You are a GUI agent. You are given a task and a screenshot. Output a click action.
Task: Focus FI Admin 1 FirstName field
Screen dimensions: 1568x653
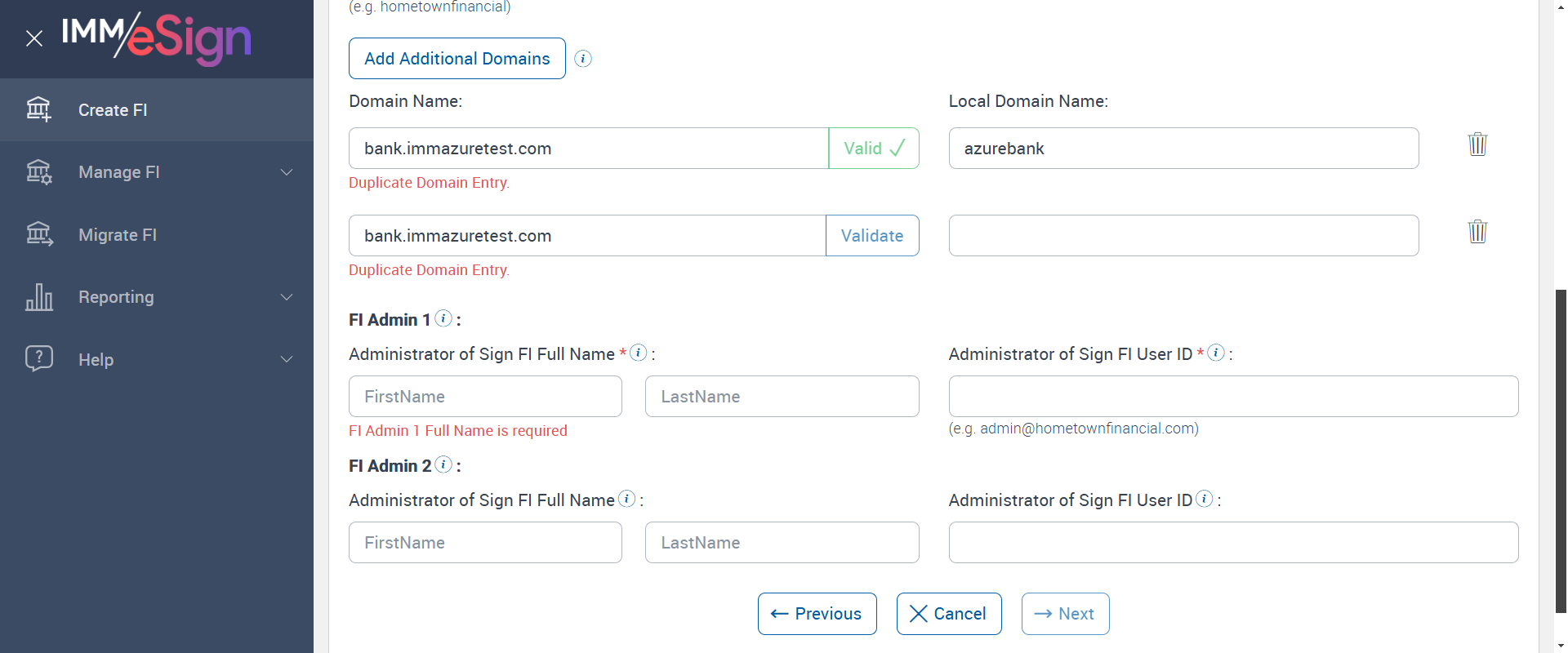click(x=485, y=397)
